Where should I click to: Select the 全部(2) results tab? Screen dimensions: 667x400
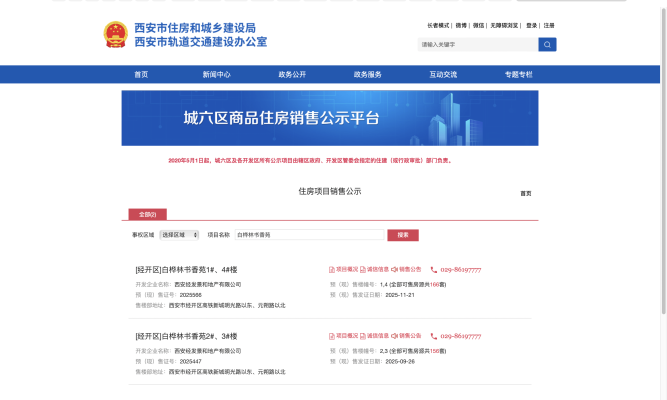[x=147, y=214]
